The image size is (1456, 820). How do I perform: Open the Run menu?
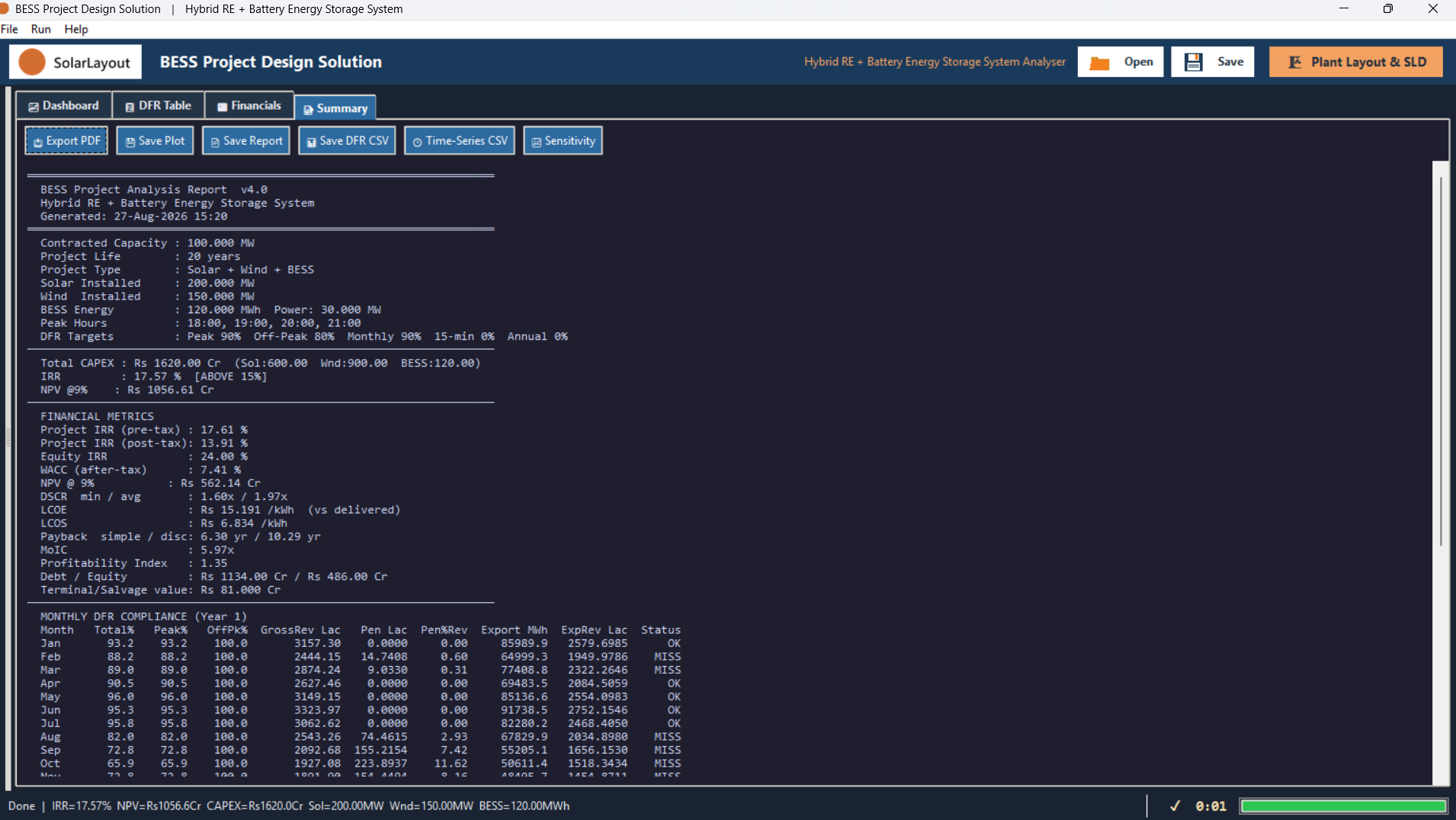41,29
